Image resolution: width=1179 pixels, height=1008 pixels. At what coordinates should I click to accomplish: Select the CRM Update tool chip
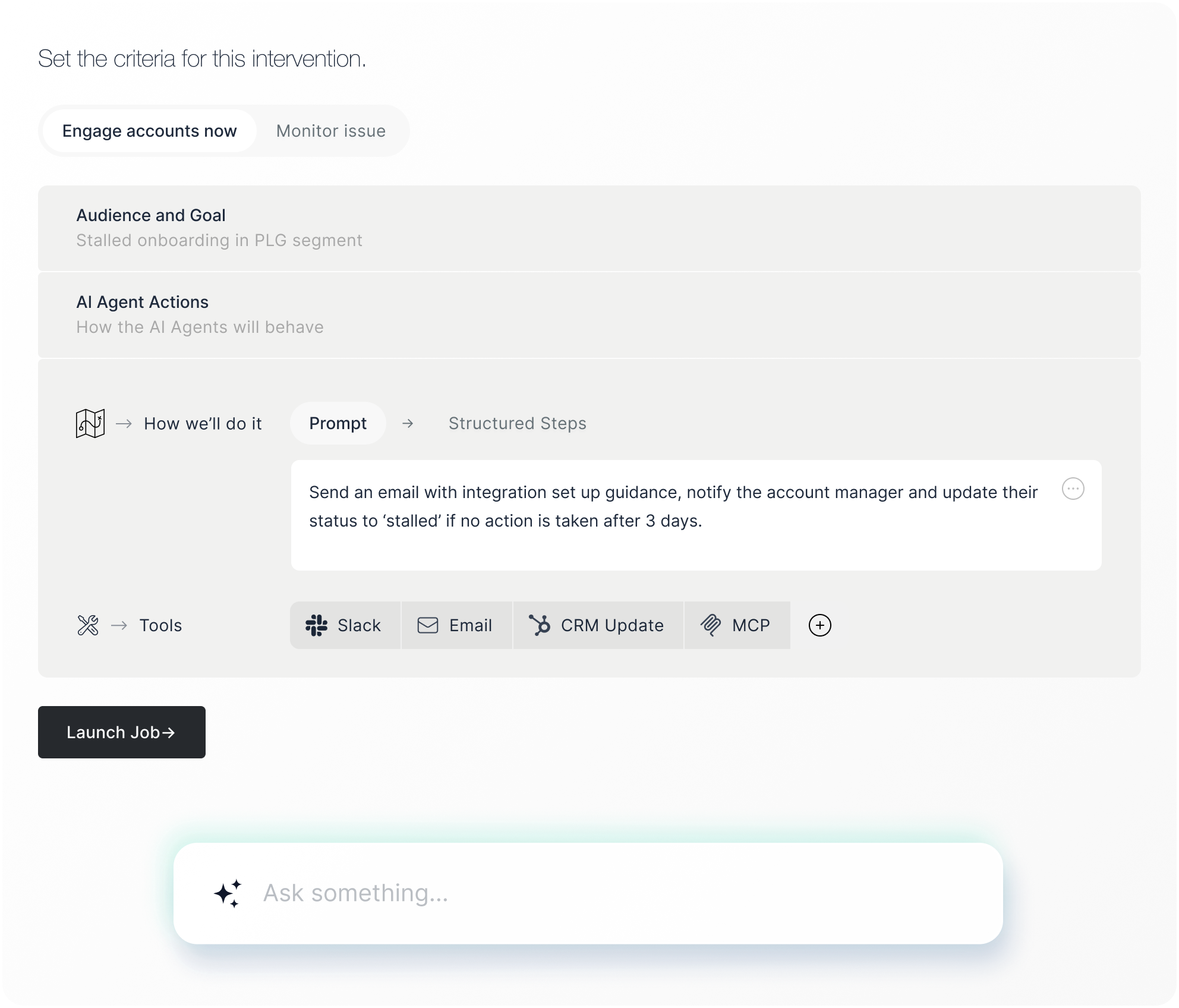[598, 625]
